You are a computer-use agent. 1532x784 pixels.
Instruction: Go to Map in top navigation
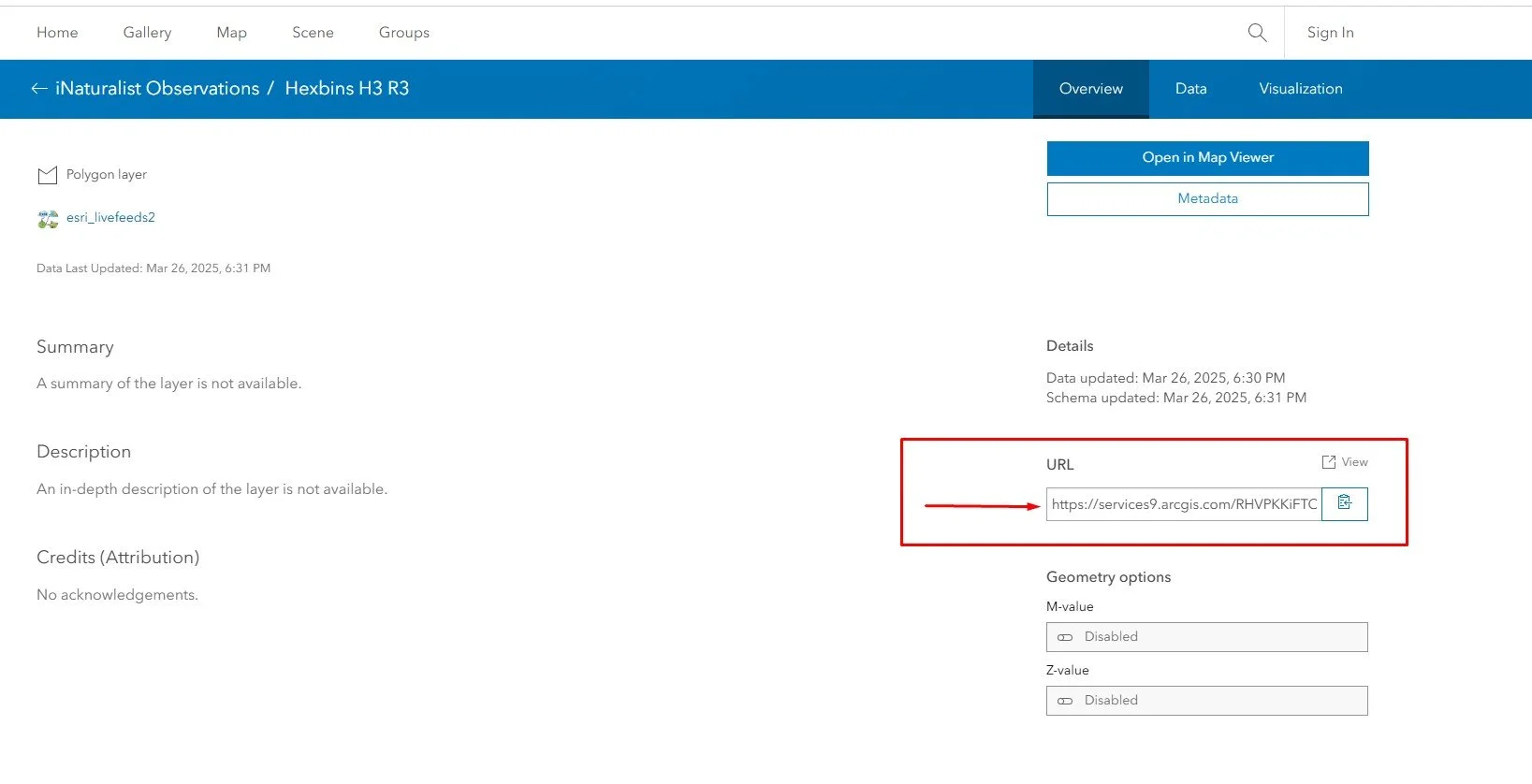(231, 33)
